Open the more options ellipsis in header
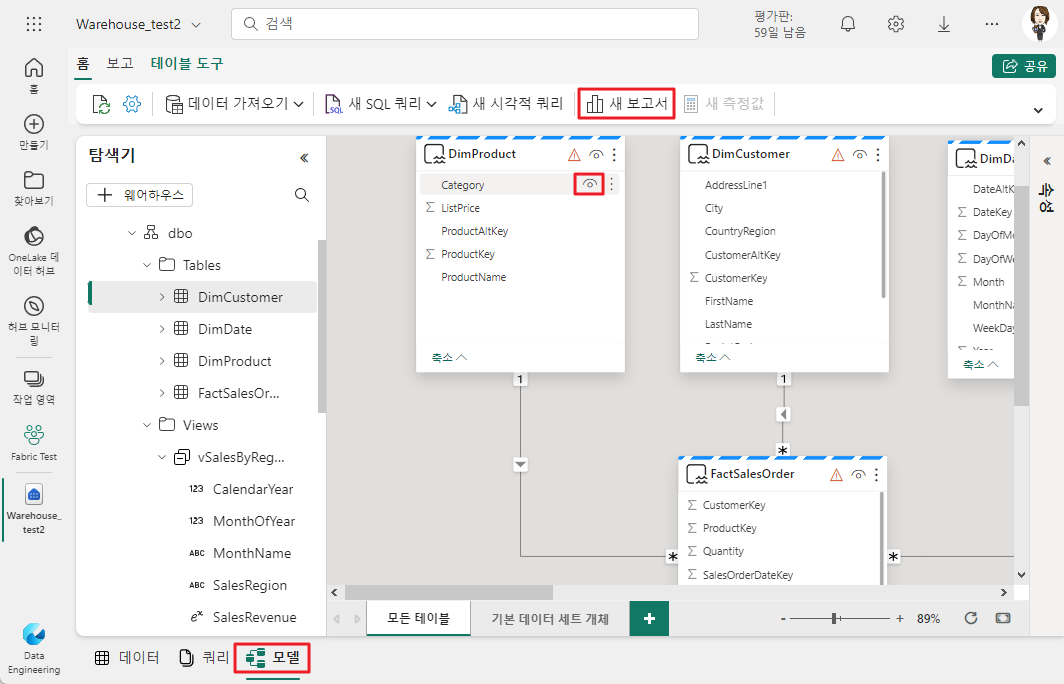The height and width of the screenshot is (684, 1064). coord(991,24)
